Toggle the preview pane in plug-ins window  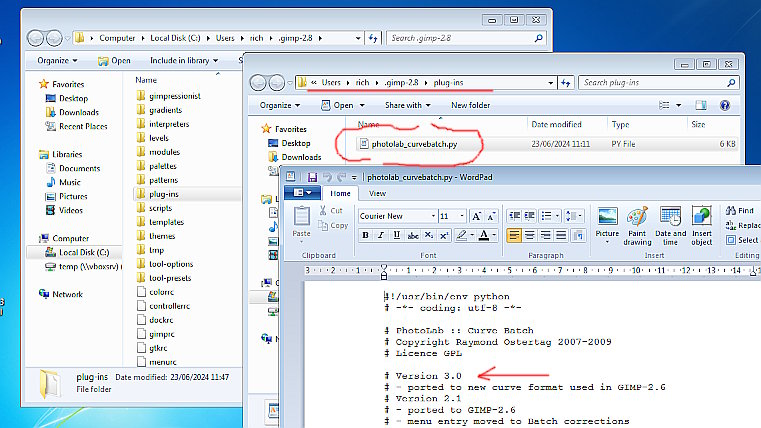pyautogui.click(x=700, y=105)
